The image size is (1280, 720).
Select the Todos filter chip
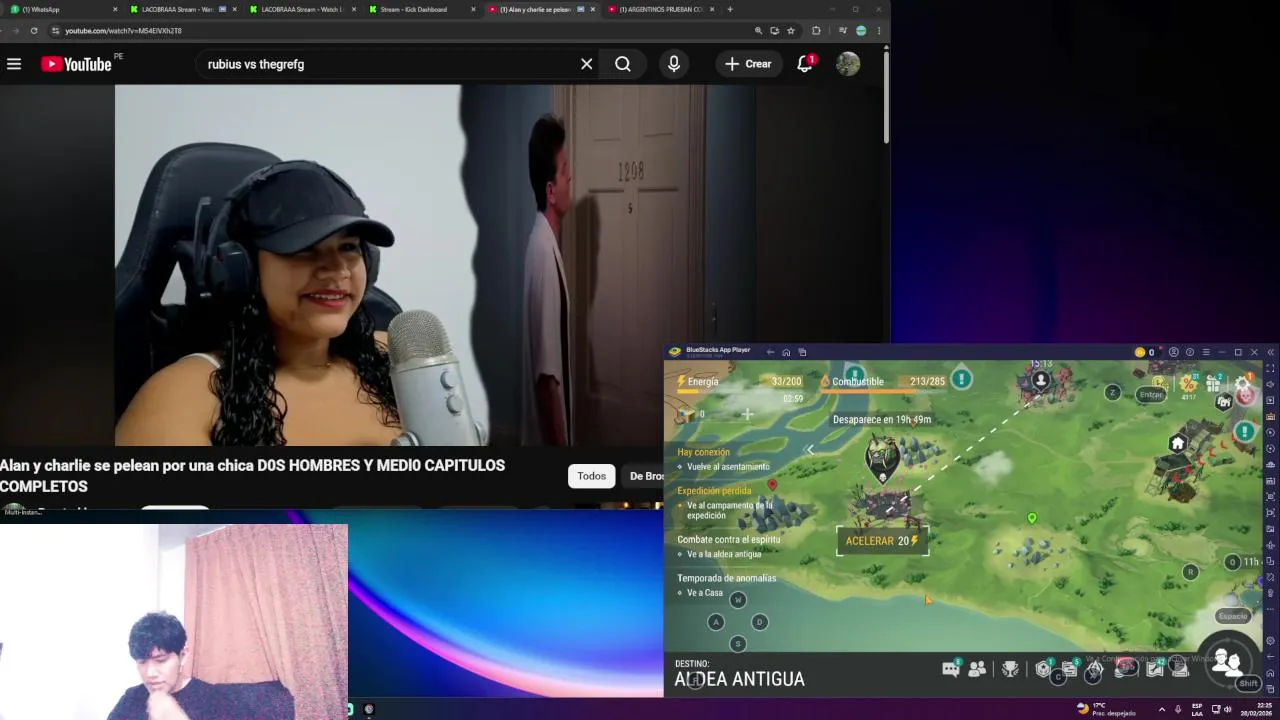(x=591, y=476)
